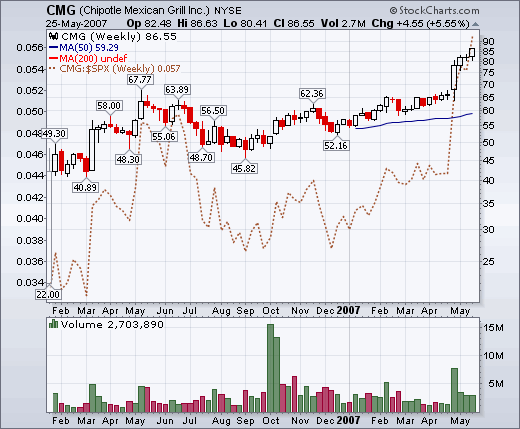520x429 pixels.
Task: Click the 63.89 price label
Action: pos(177,90)
